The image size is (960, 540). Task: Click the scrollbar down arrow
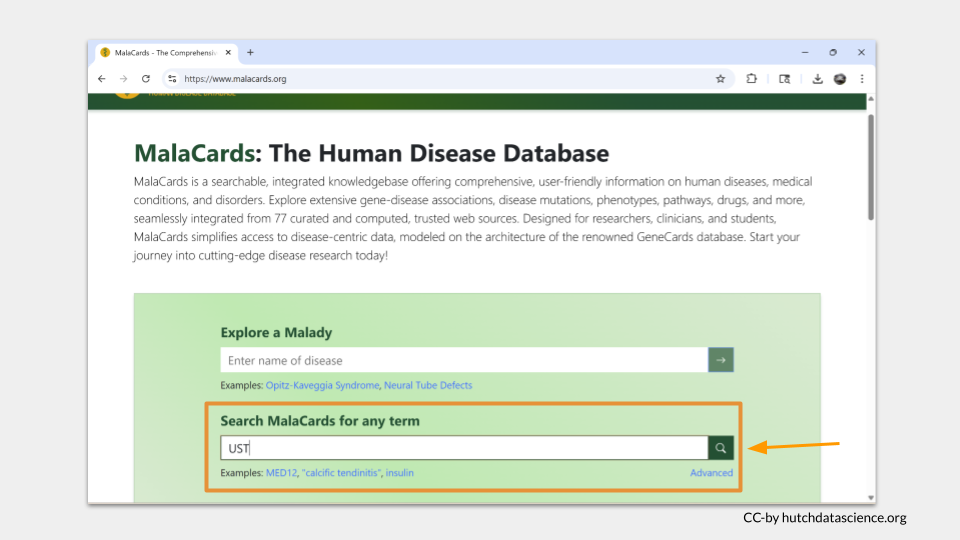[x=871, y=498]
